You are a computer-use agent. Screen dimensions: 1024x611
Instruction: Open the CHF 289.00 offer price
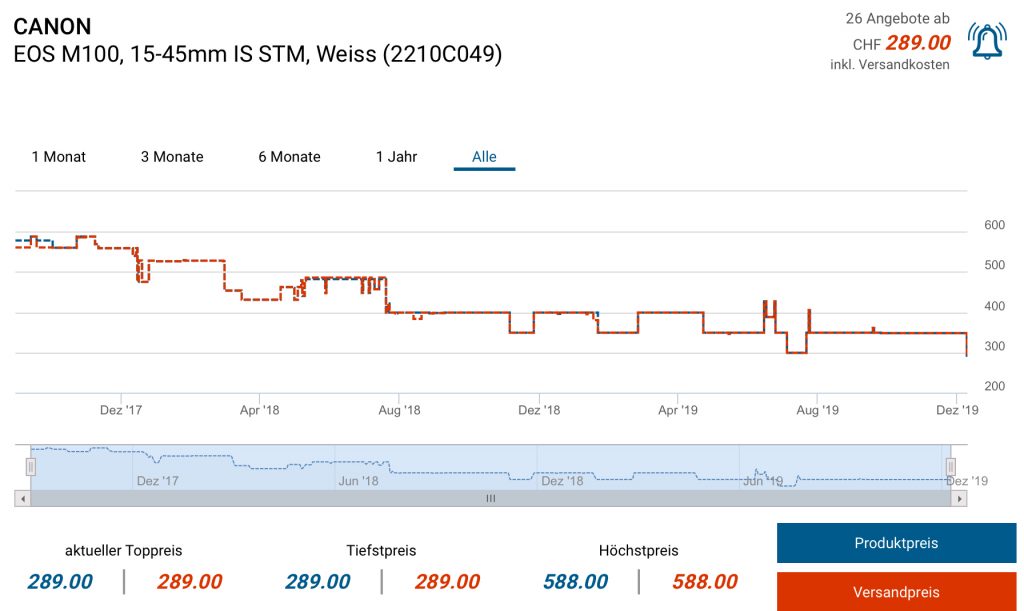tap(918, 43)
